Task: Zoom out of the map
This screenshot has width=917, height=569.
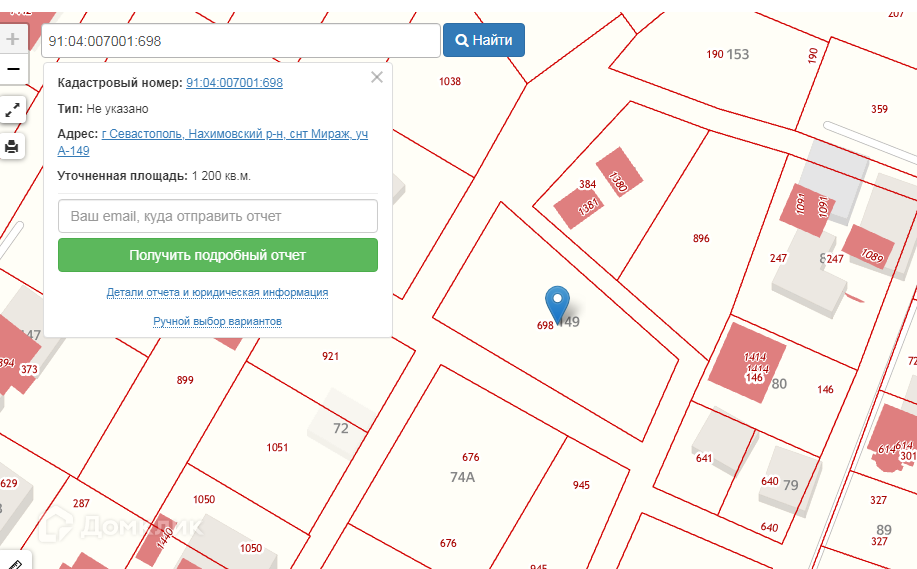Action: click(13, 69)
